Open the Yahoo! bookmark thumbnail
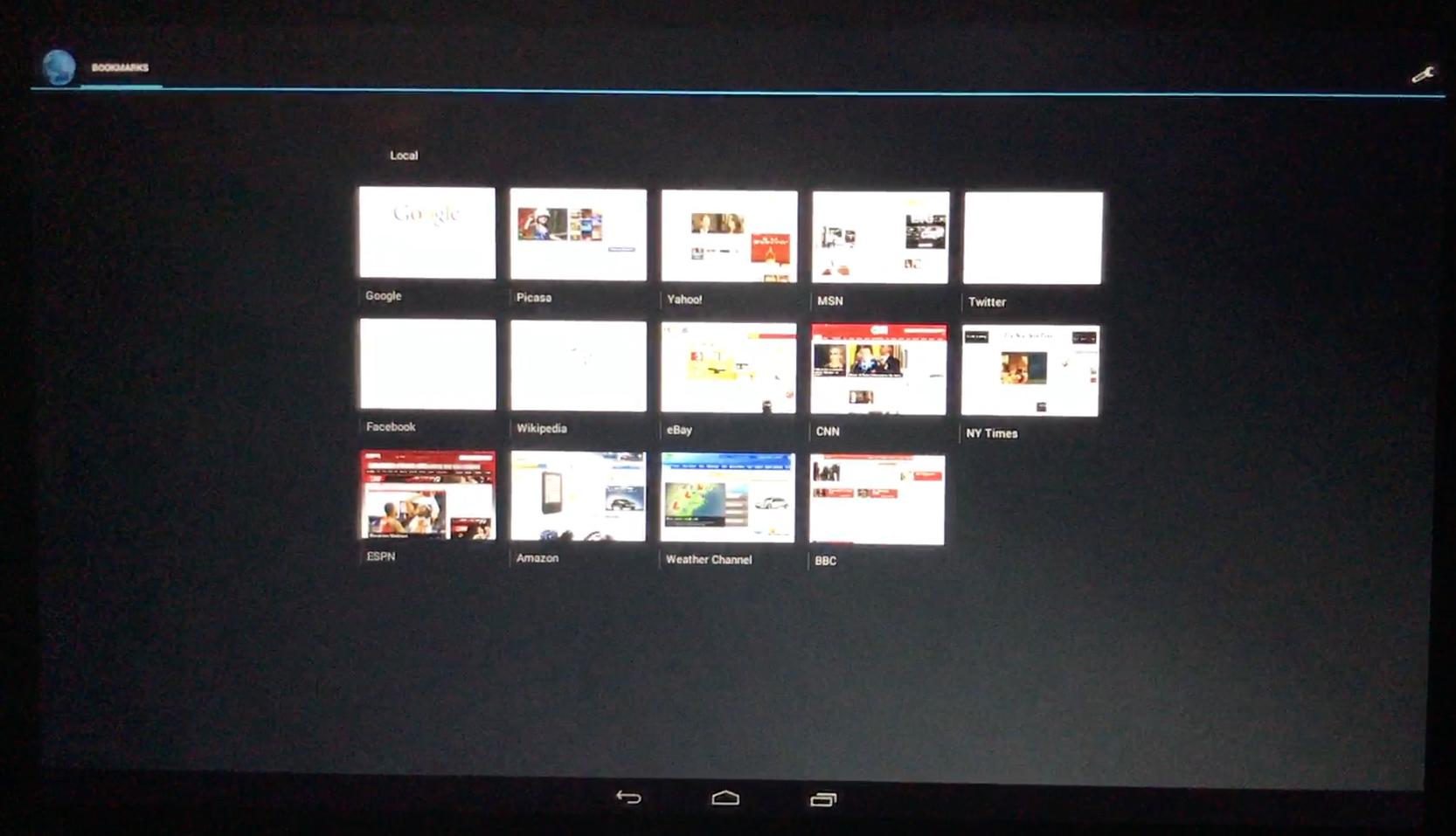The width and height of the screenshot is (1456, 836). 729,236
